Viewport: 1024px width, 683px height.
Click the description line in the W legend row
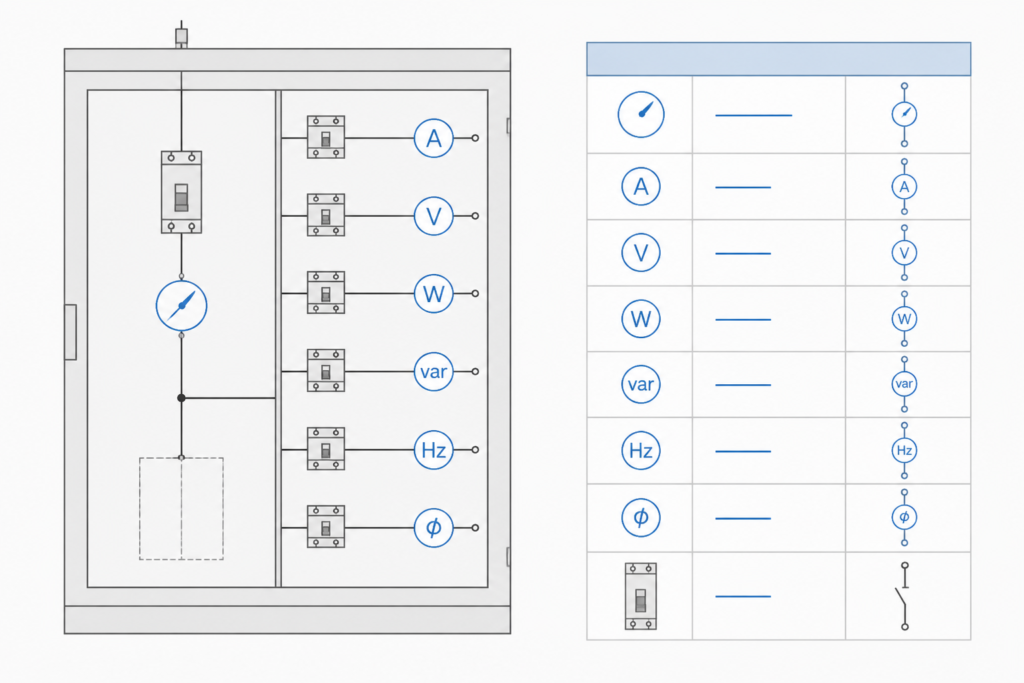(x=743, y=319)
